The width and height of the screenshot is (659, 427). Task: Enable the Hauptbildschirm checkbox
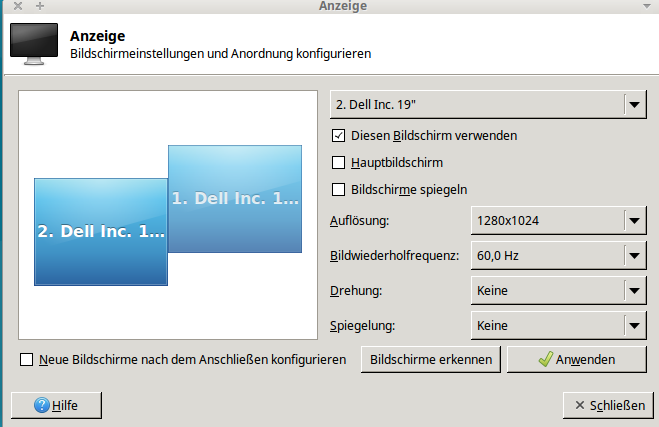tap(338, 163)
